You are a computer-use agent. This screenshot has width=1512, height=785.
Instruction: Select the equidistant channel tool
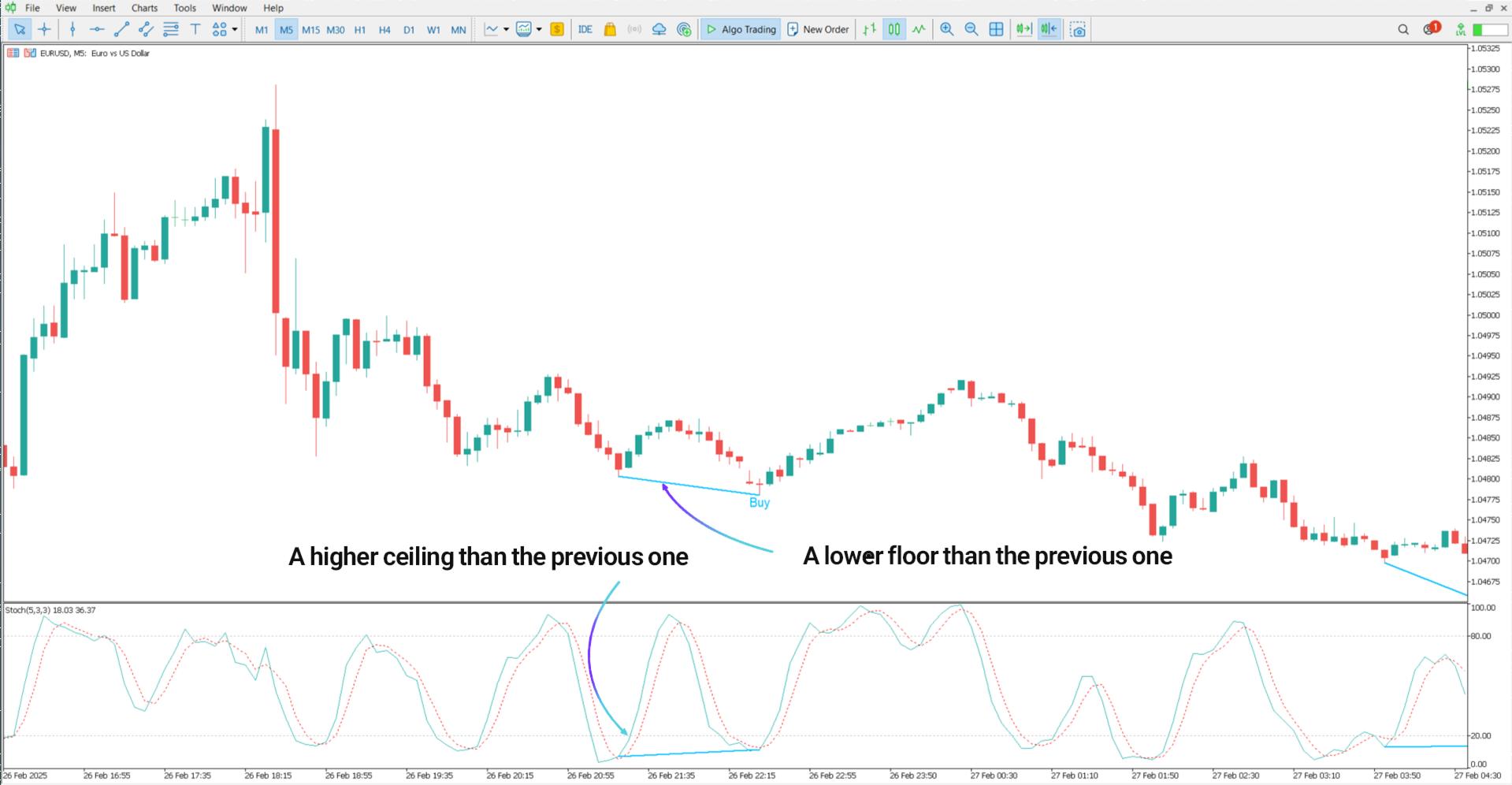tap(146, 29)
